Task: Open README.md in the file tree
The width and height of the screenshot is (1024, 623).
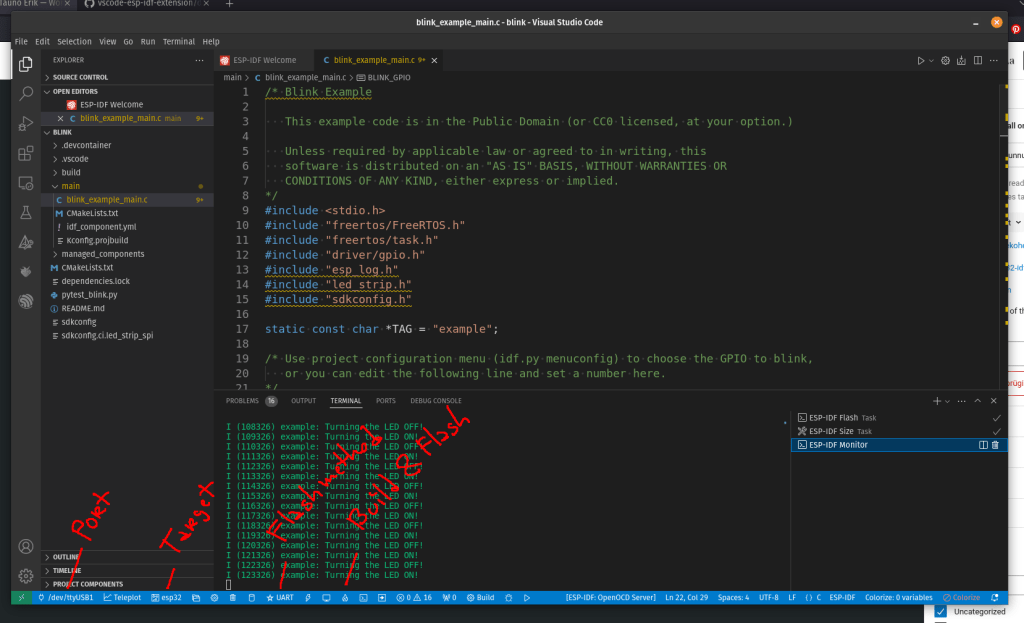Action: click(x=84, y=309)
